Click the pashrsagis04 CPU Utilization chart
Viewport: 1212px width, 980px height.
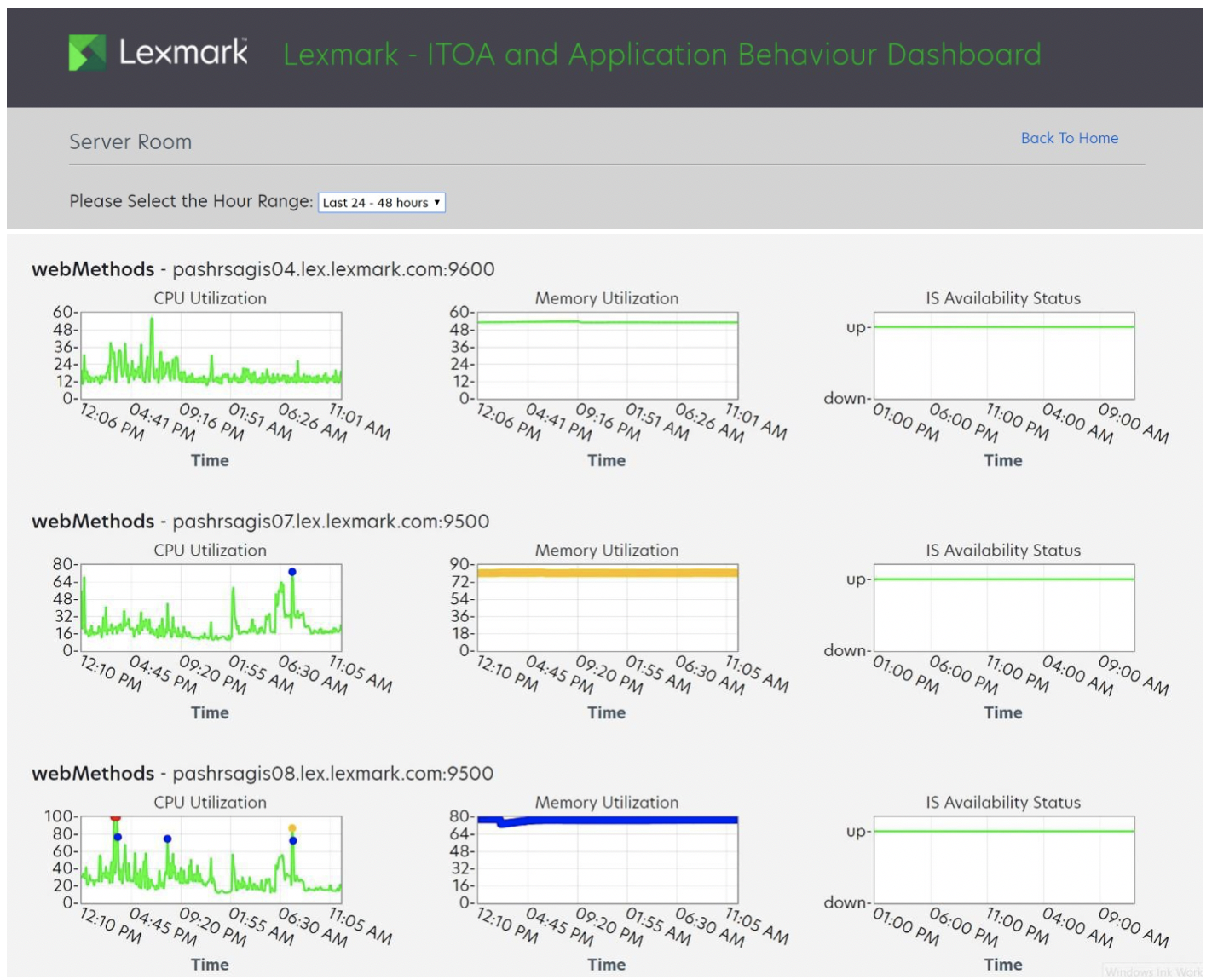[211, 355]
